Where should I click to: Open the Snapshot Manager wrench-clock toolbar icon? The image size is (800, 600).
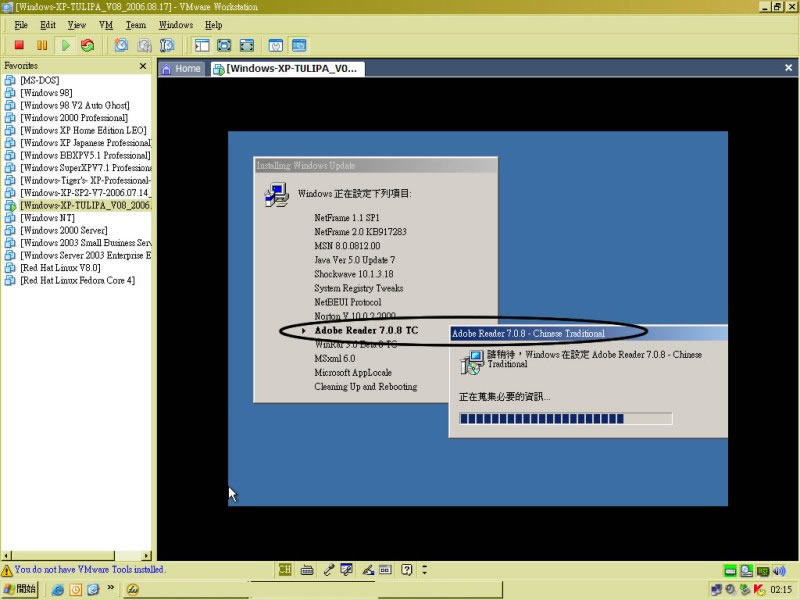point(167,45)
